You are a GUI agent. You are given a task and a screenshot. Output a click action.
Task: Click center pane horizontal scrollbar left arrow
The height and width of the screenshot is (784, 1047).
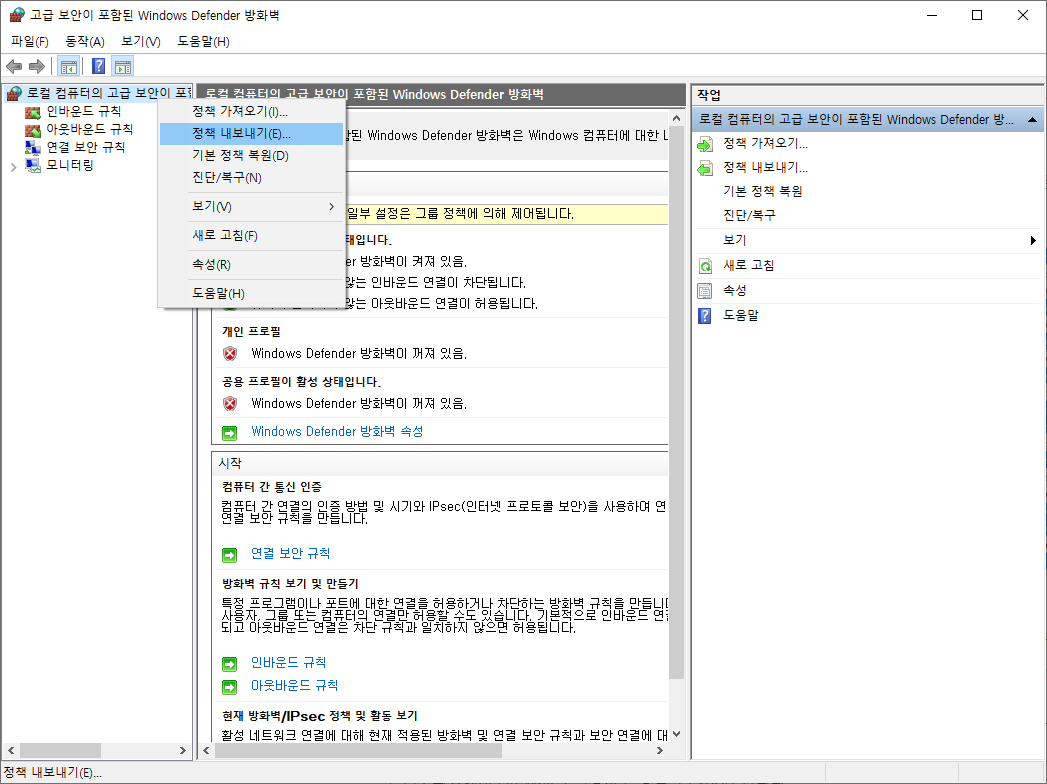coord(206,751)
